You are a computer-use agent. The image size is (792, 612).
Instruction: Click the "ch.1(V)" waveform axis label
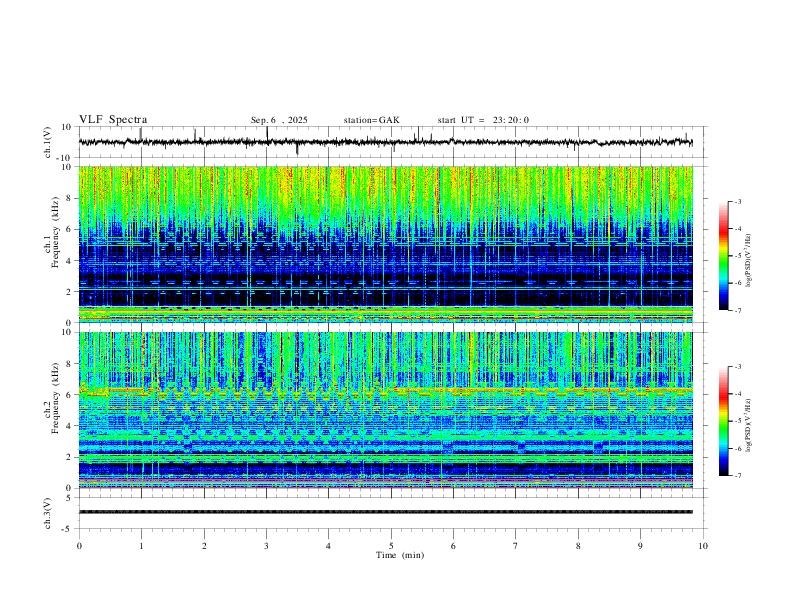coord(48,142)
